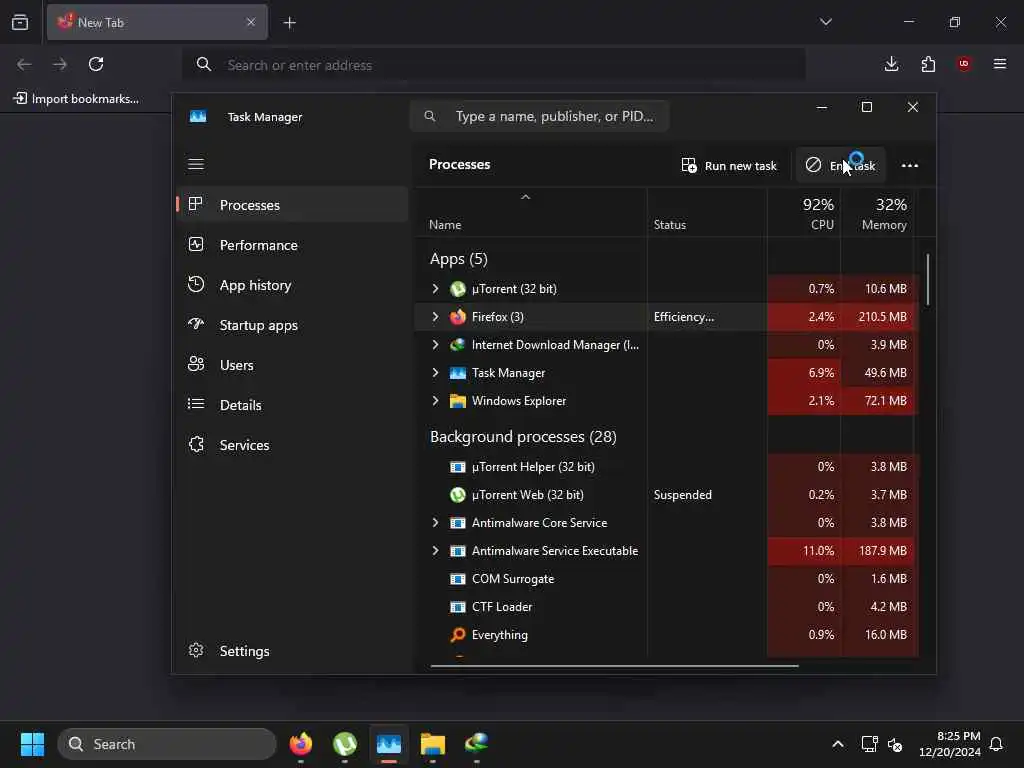
Task: Click the sort direction arrow above Name
Action: point(525,197)
